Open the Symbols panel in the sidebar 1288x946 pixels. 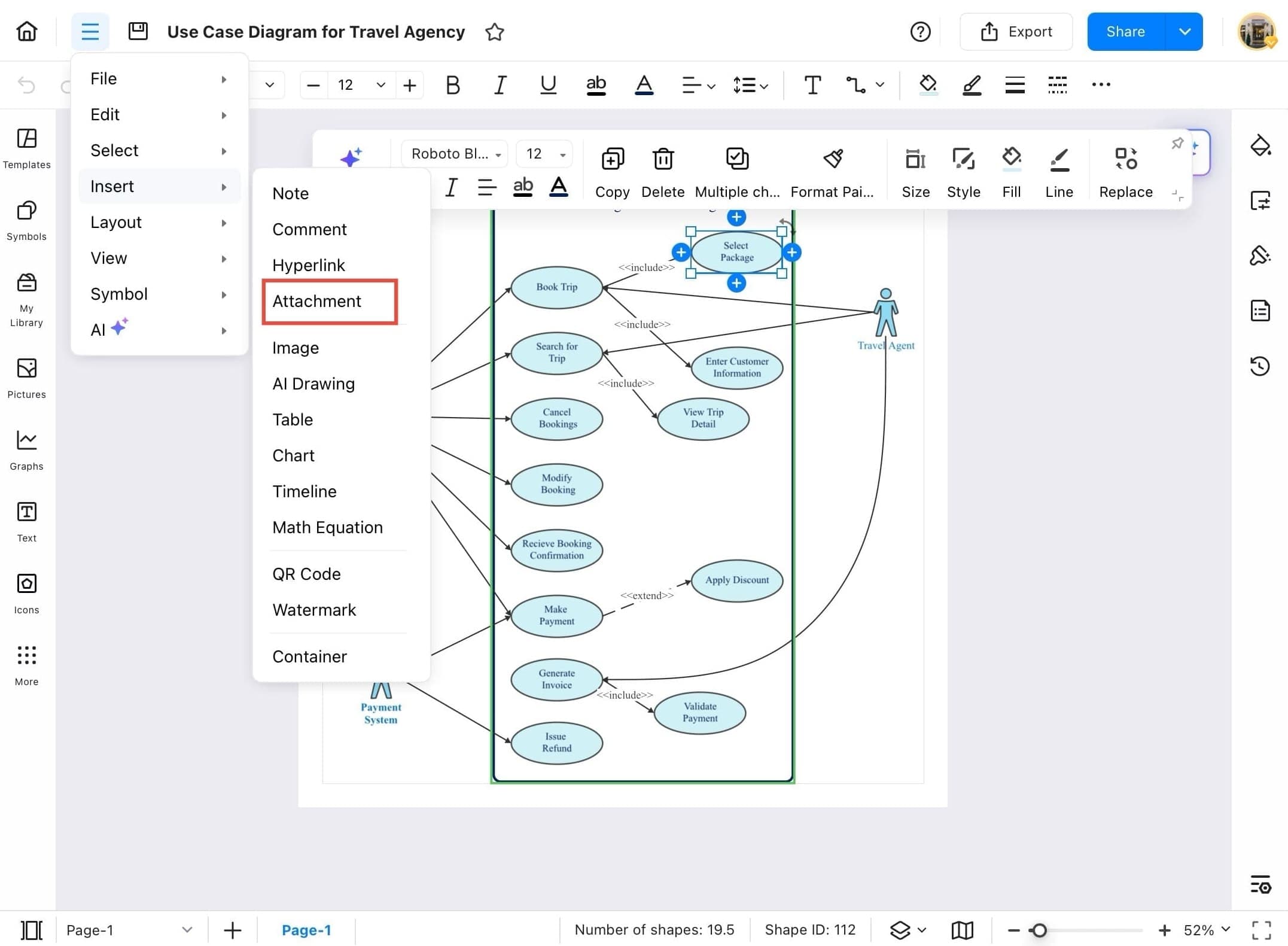tap(26, 220)
